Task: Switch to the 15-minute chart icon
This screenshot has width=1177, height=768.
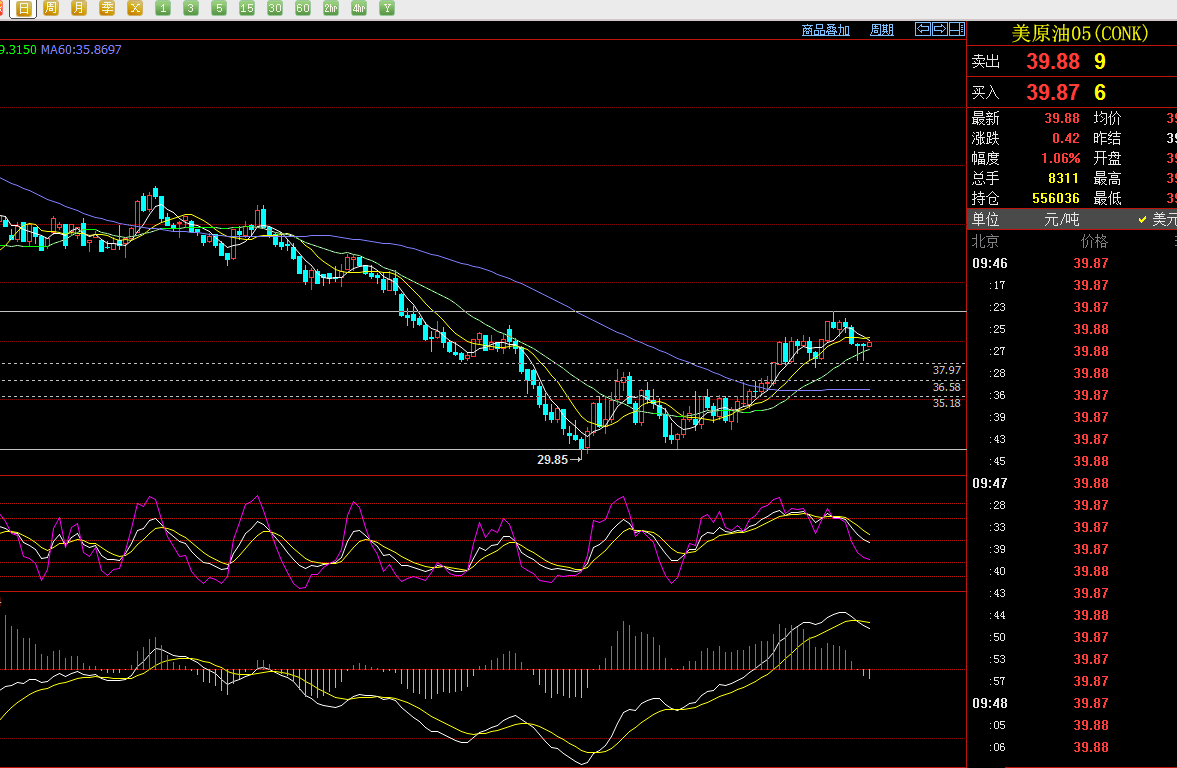Action: click(247, 9)
